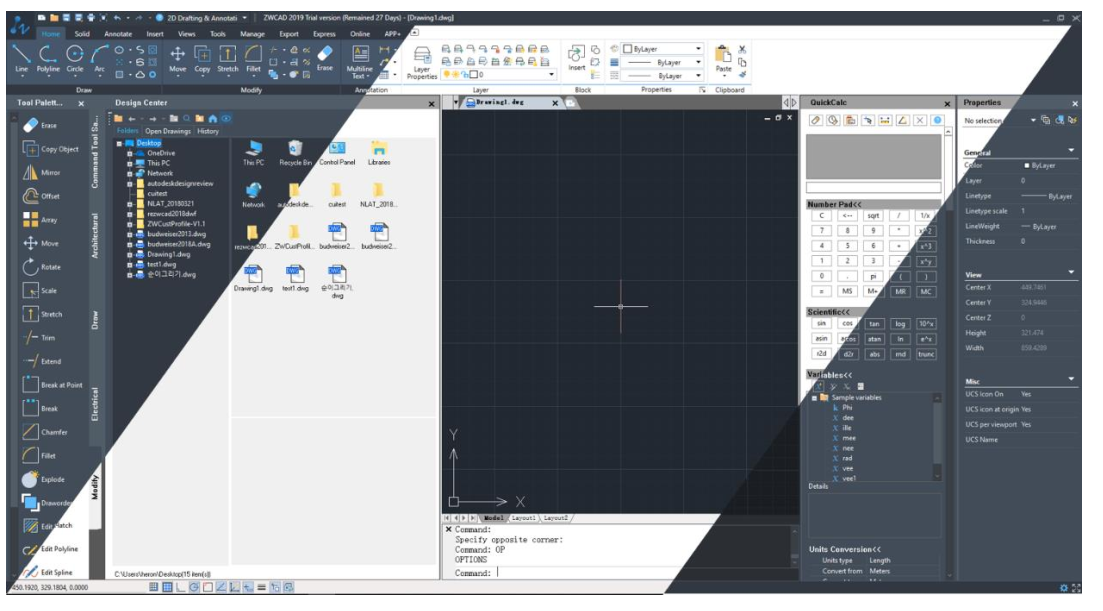1103x611 pixels.
Task: Open the Insert ribbon tab
Action: tap(155, 34)
